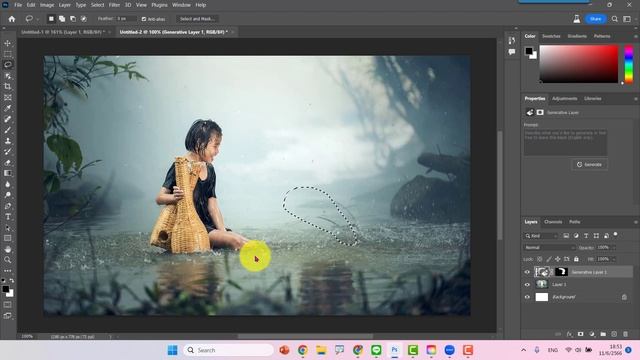
Task: Switch to the Channels tab
Action: (553, 222)
